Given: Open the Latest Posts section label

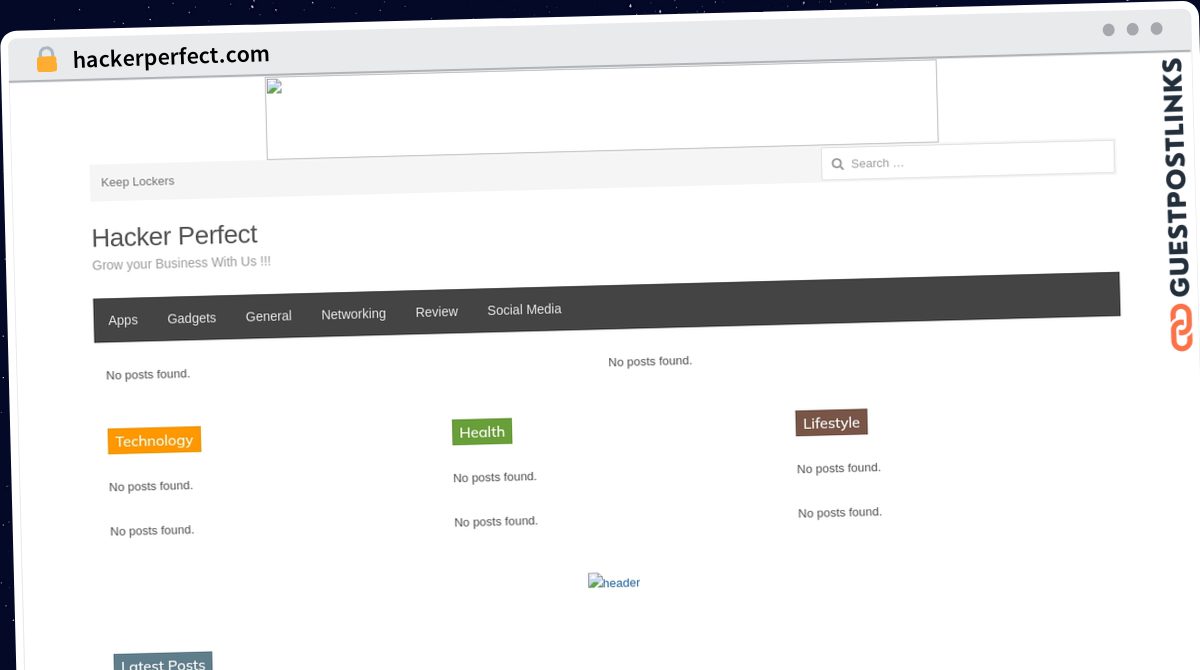Looking at the screenshot, I should tap(163, 663).
